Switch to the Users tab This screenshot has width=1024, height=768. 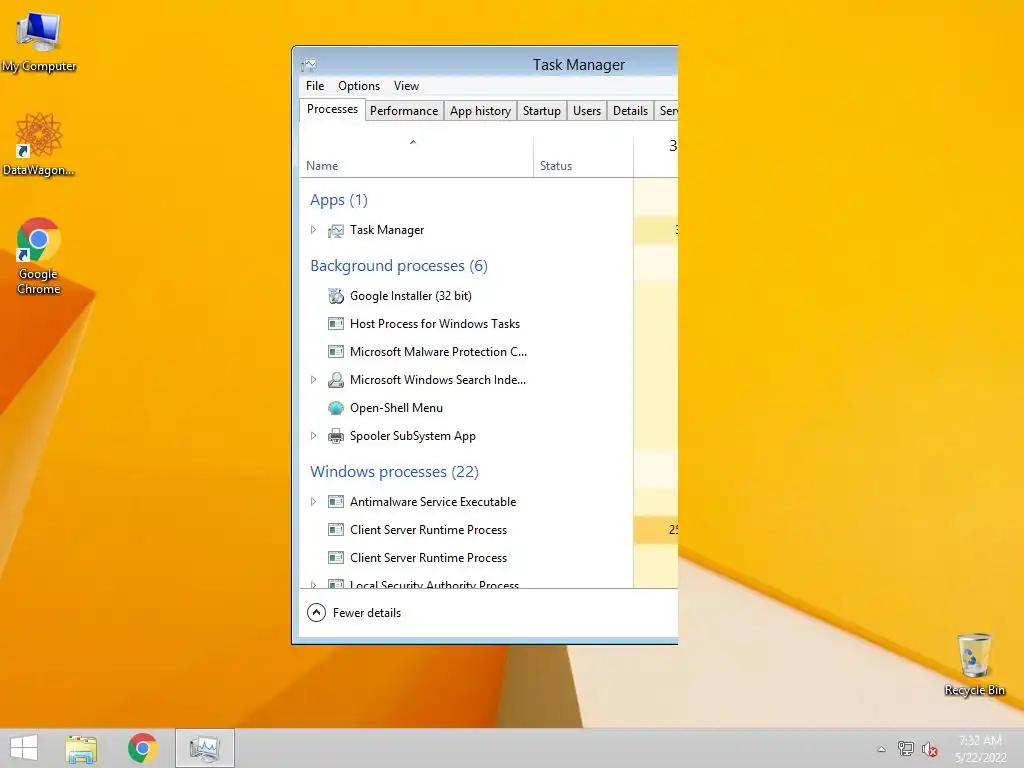click(586, 111)
